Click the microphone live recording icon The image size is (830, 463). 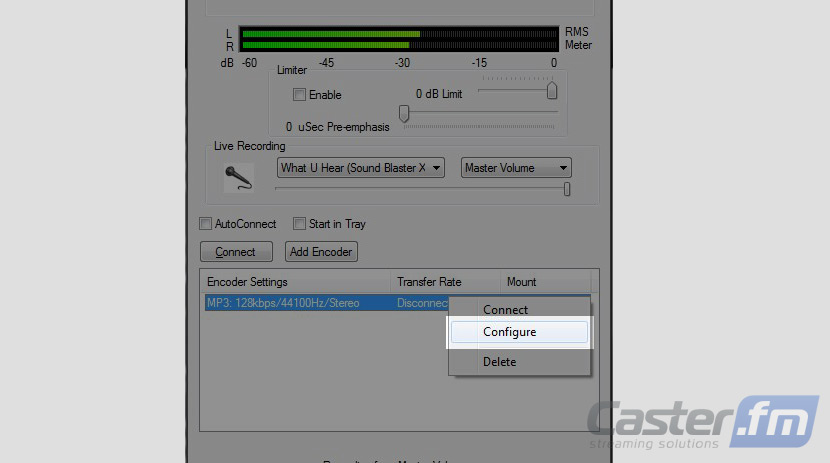coord(238,178)
